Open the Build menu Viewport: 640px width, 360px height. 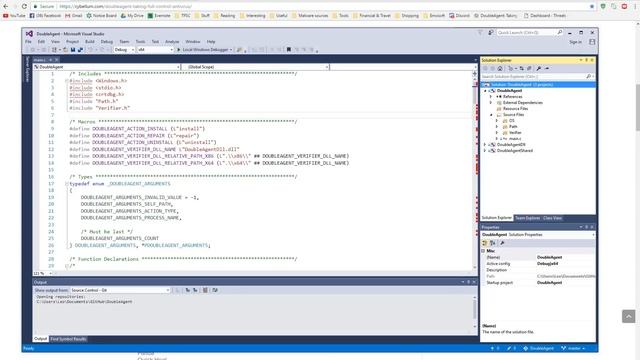(x=90, y=42)
